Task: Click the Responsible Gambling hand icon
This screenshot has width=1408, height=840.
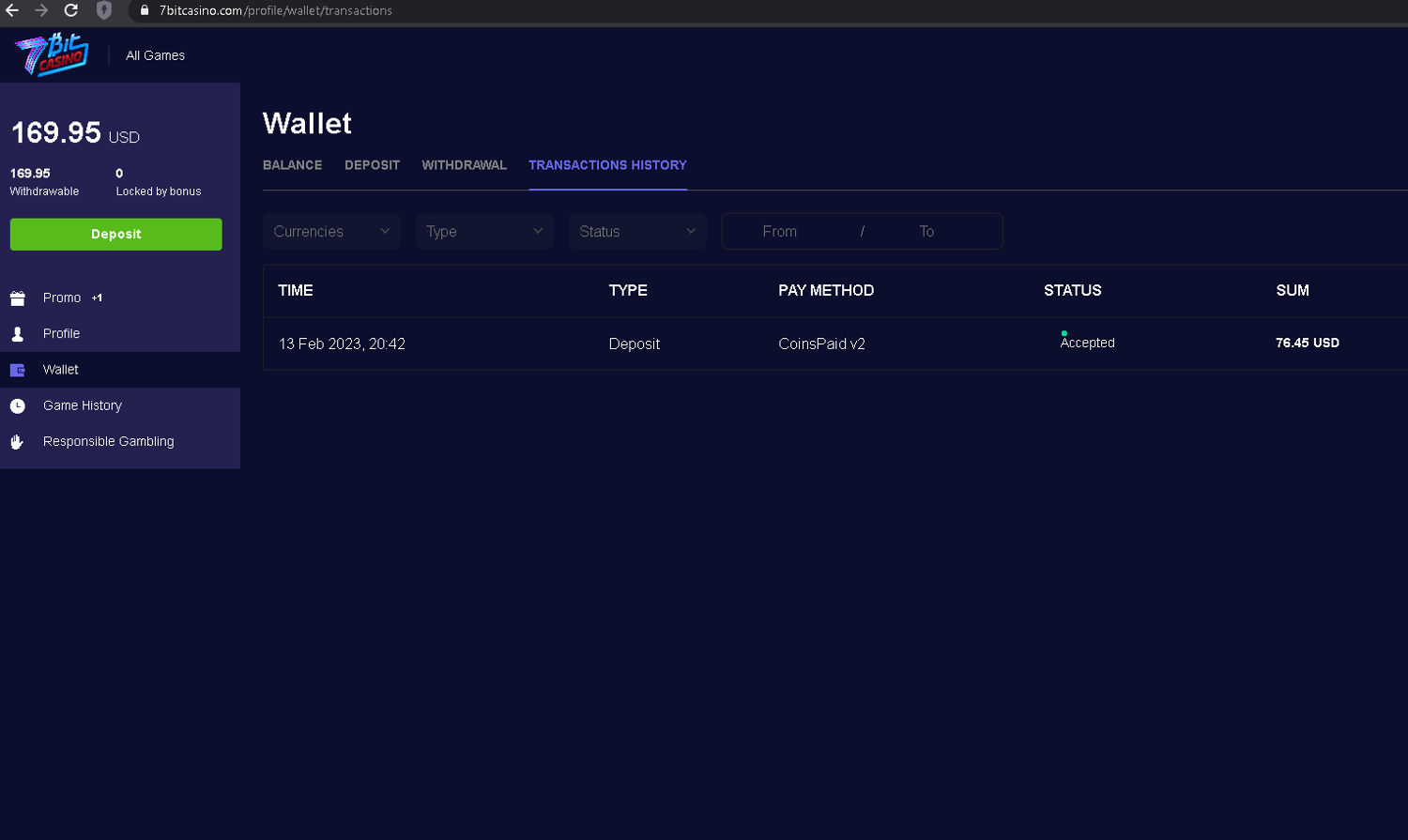Action: 18,442
